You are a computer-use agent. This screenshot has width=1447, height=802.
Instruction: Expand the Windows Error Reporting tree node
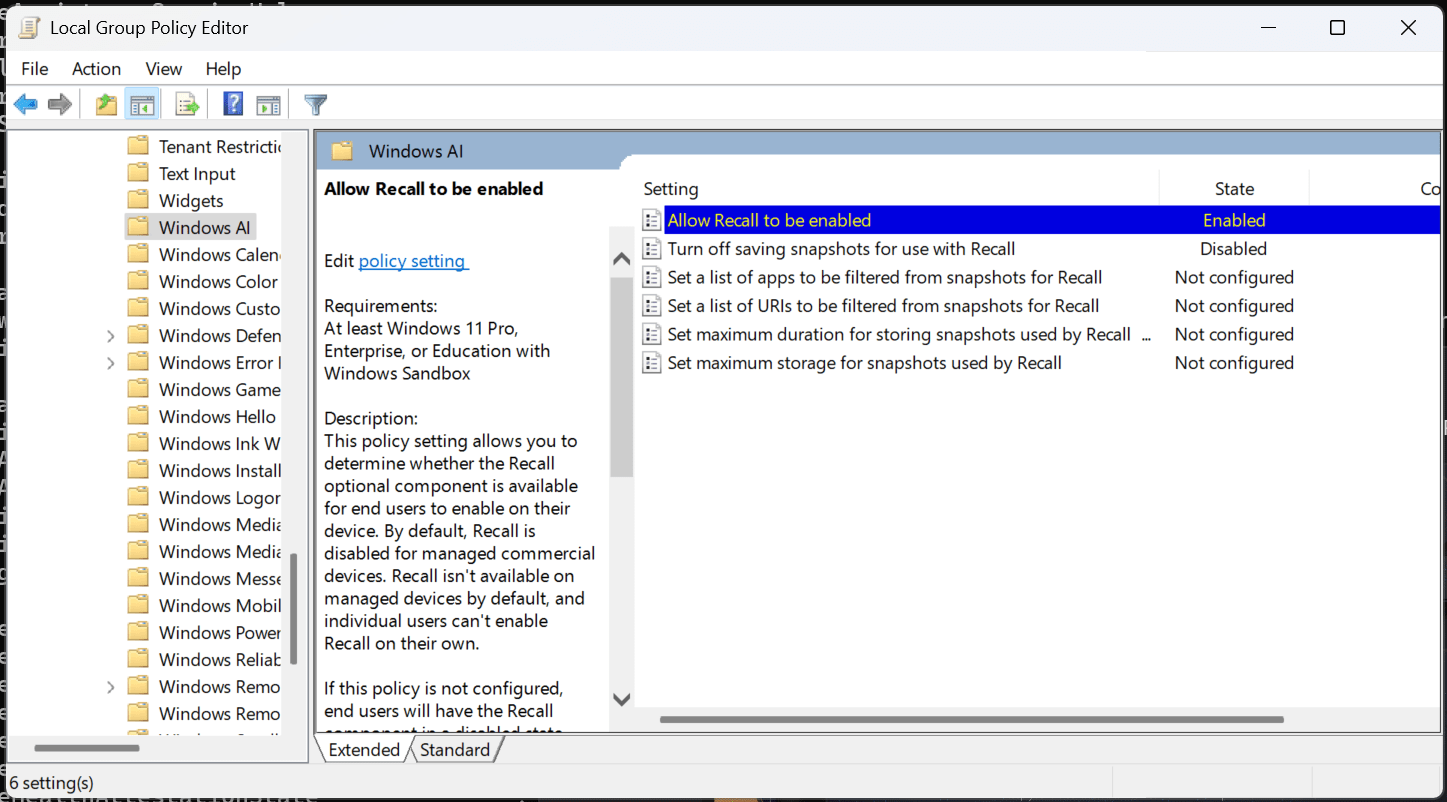pyautogui.click(x=110, y=363)
